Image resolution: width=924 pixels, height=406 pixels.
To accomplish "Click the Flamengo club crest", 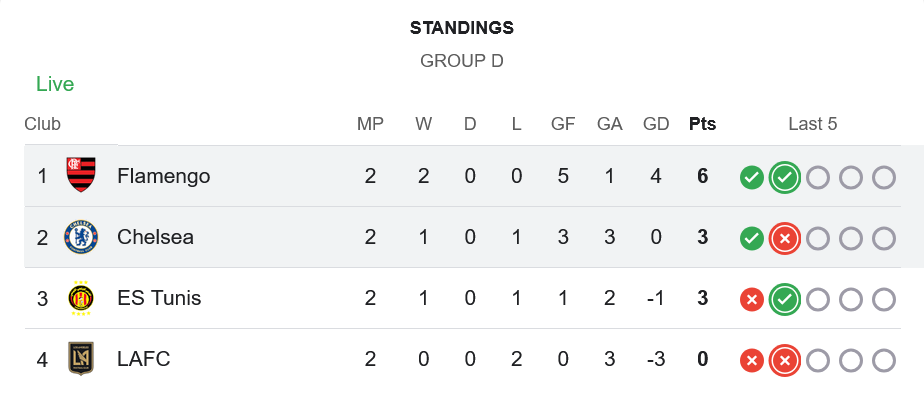I will [x=80, y=176].
